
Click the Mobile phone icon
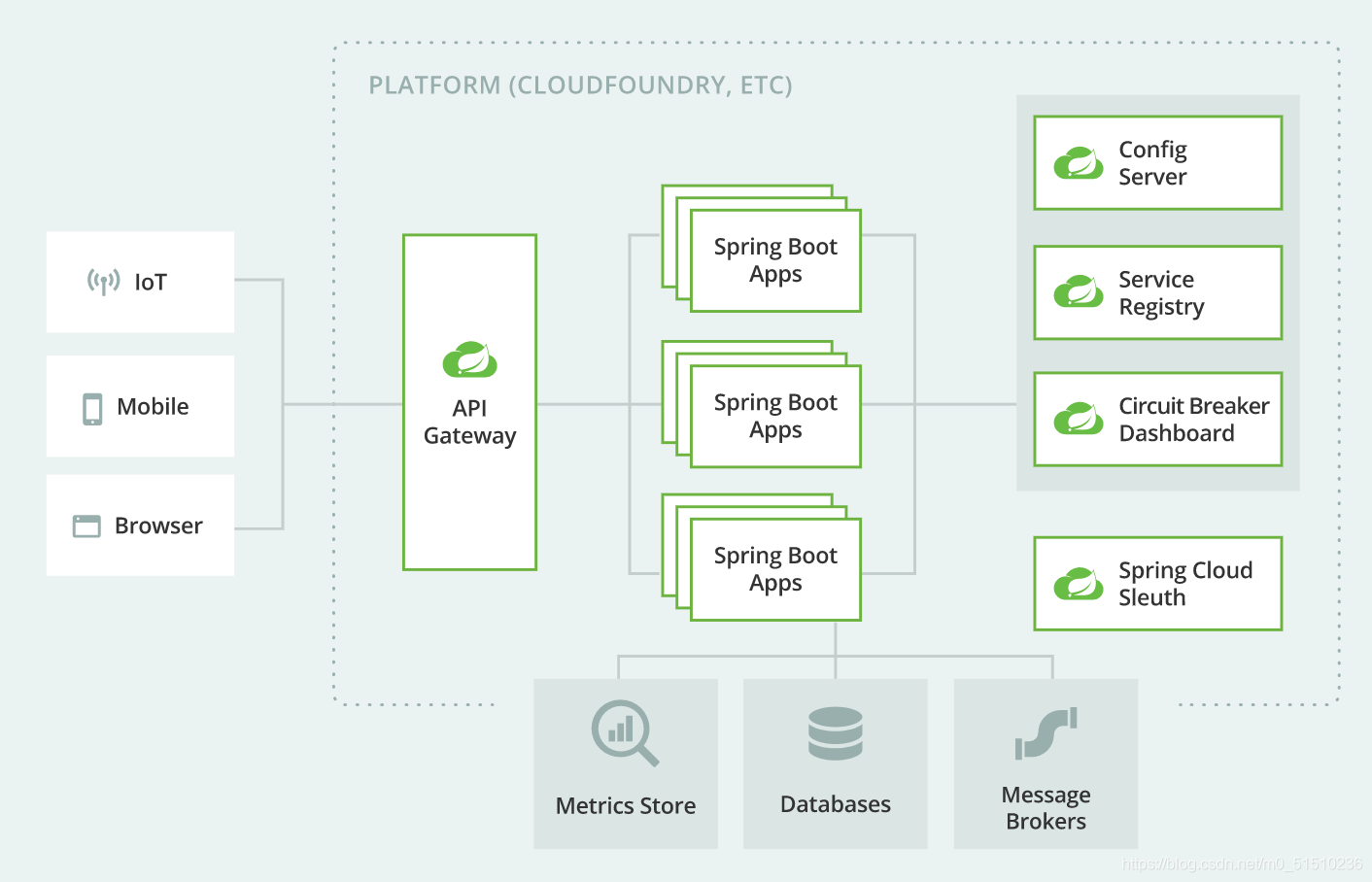pyautogui.click(x=92, y=409)
